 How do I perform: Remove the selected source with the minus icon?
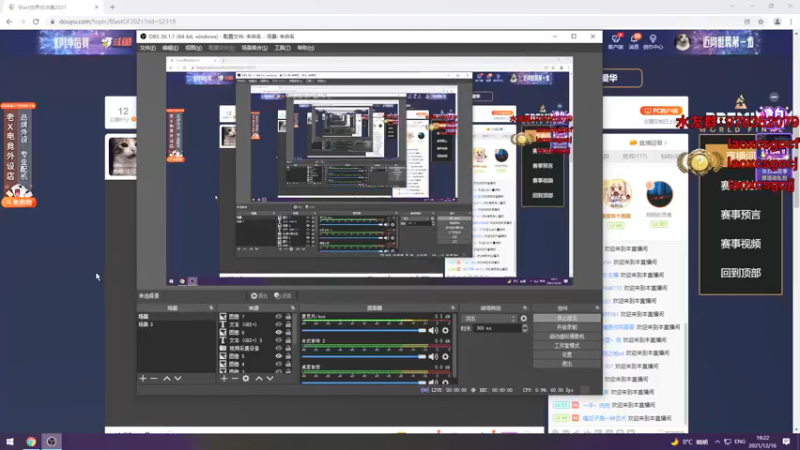[235, 379]
